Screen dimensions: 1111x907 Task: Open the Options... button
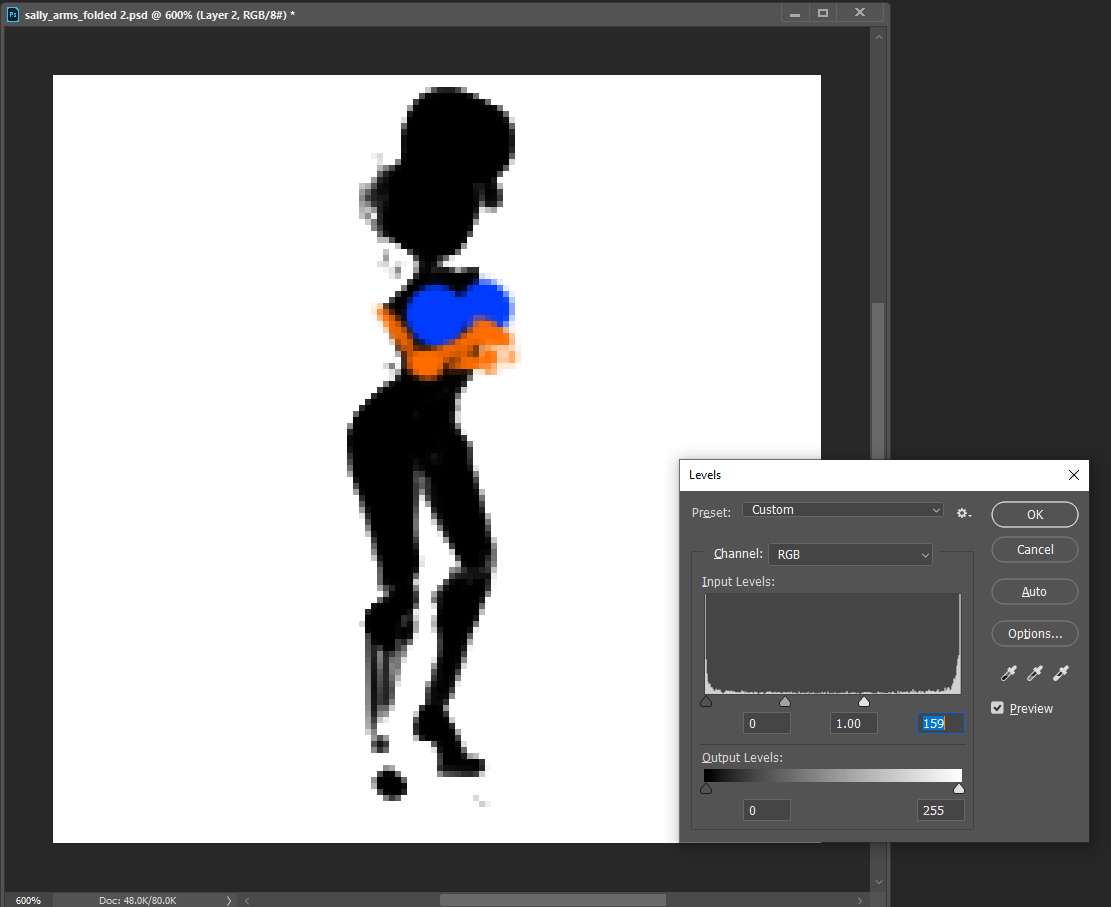click(x=1034, y=634)
